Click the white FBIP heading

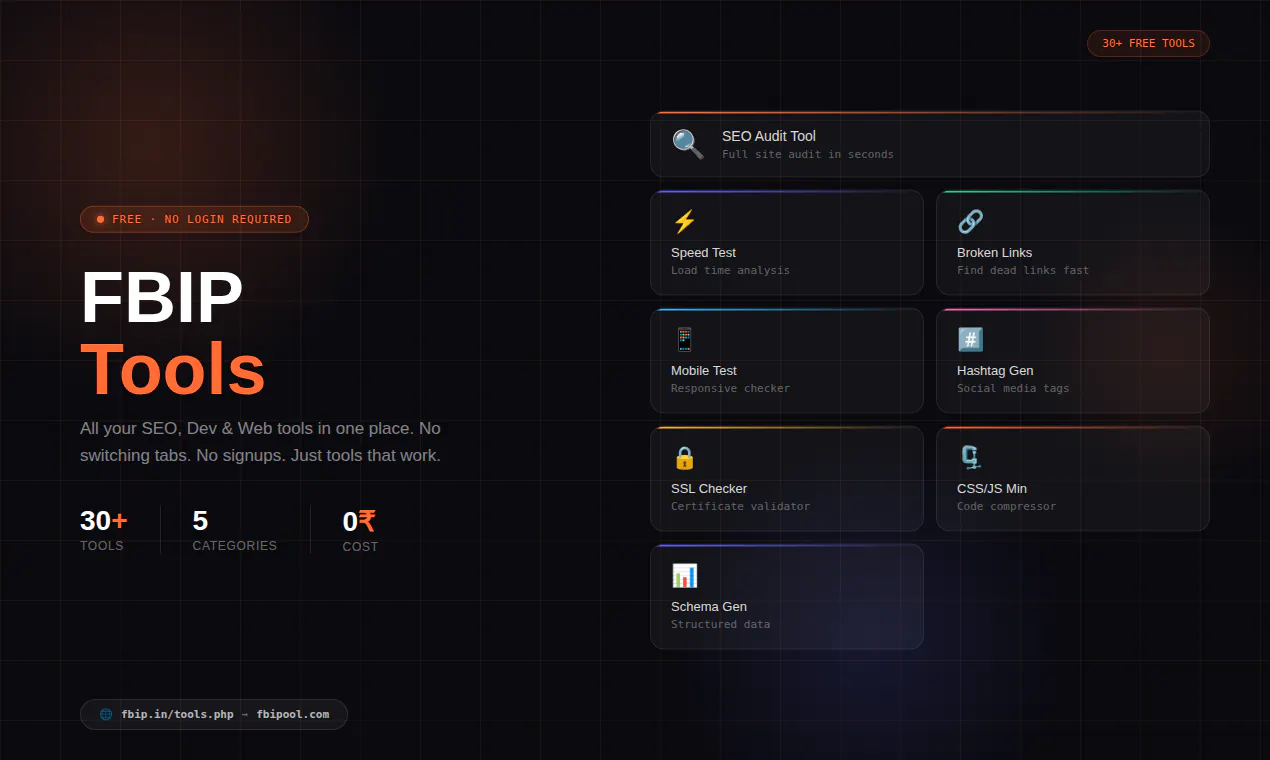click(162, 299)
